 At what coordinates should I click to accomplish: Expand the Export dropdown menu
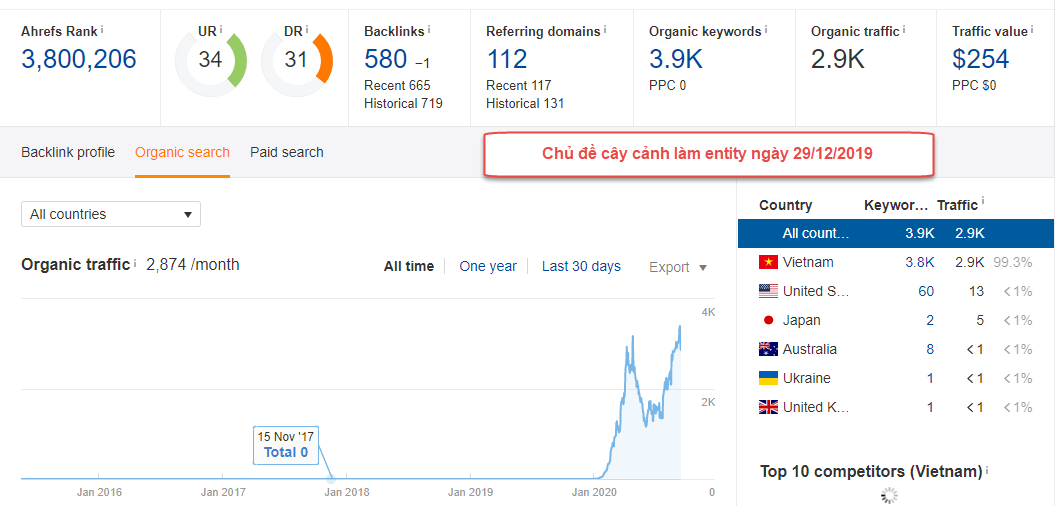click(x=678, y=267)
